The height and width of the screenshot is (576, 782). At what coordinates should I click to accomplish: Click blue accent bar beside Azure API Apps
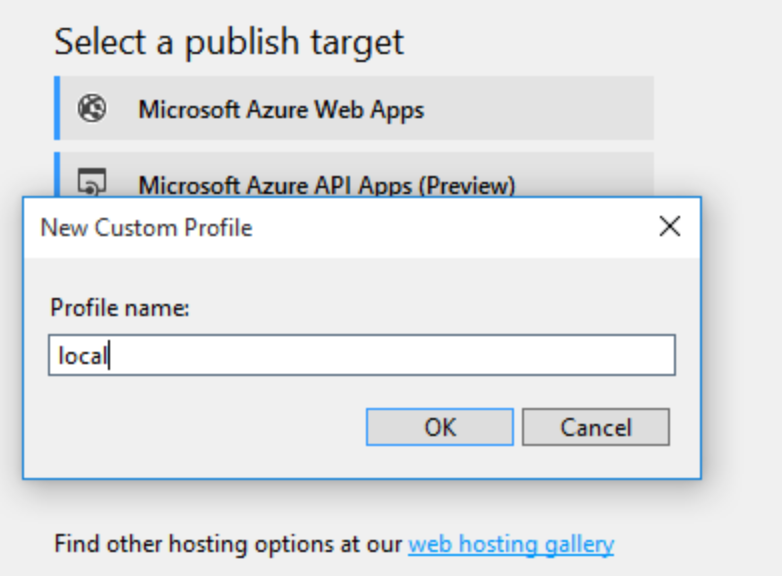pos(57,175)
